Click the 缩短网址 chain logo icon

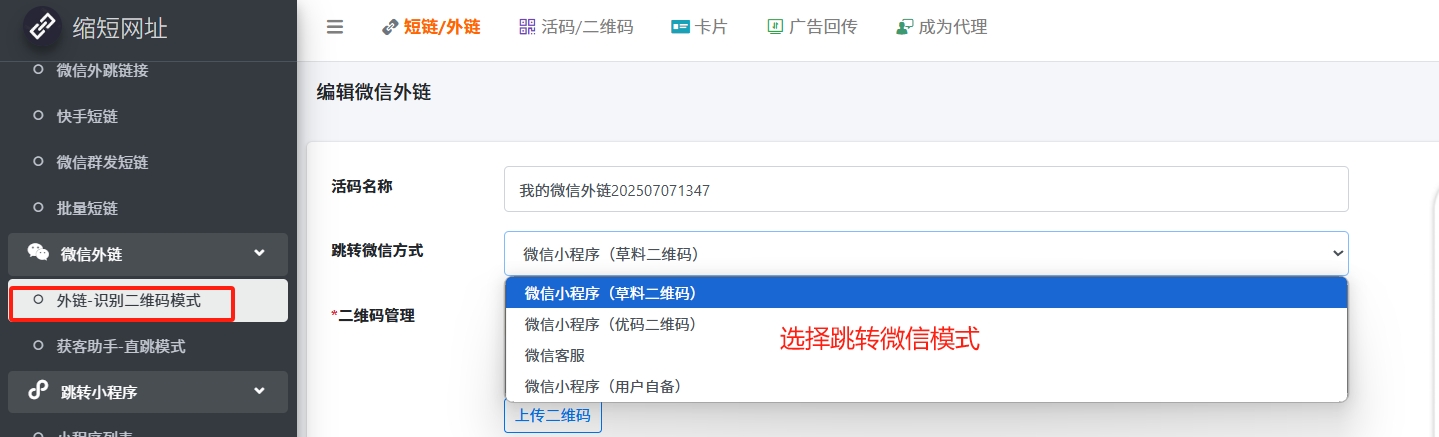coord(40,28)
